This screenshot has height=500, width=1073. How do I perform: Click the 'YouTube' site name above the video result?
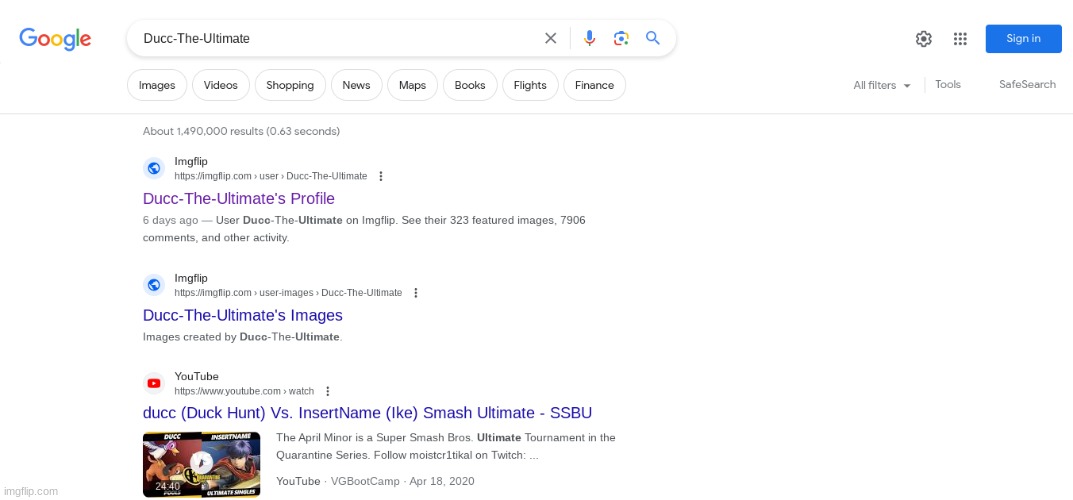tap(196, 376)
